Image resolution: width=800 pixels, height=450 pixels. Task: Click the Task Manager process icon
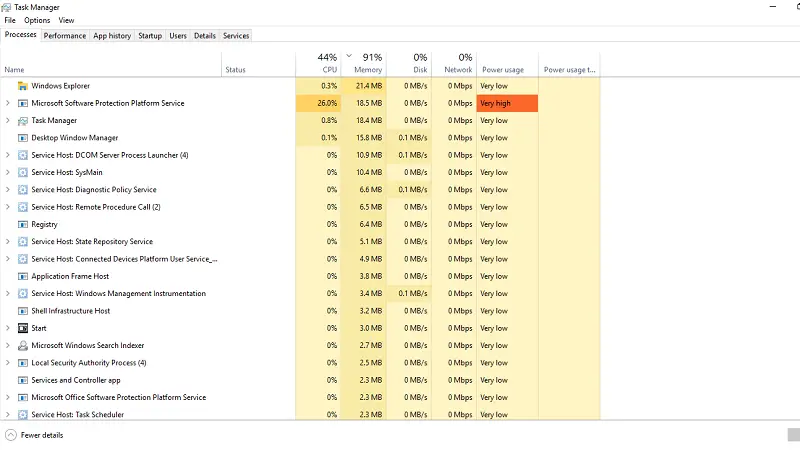22,120
